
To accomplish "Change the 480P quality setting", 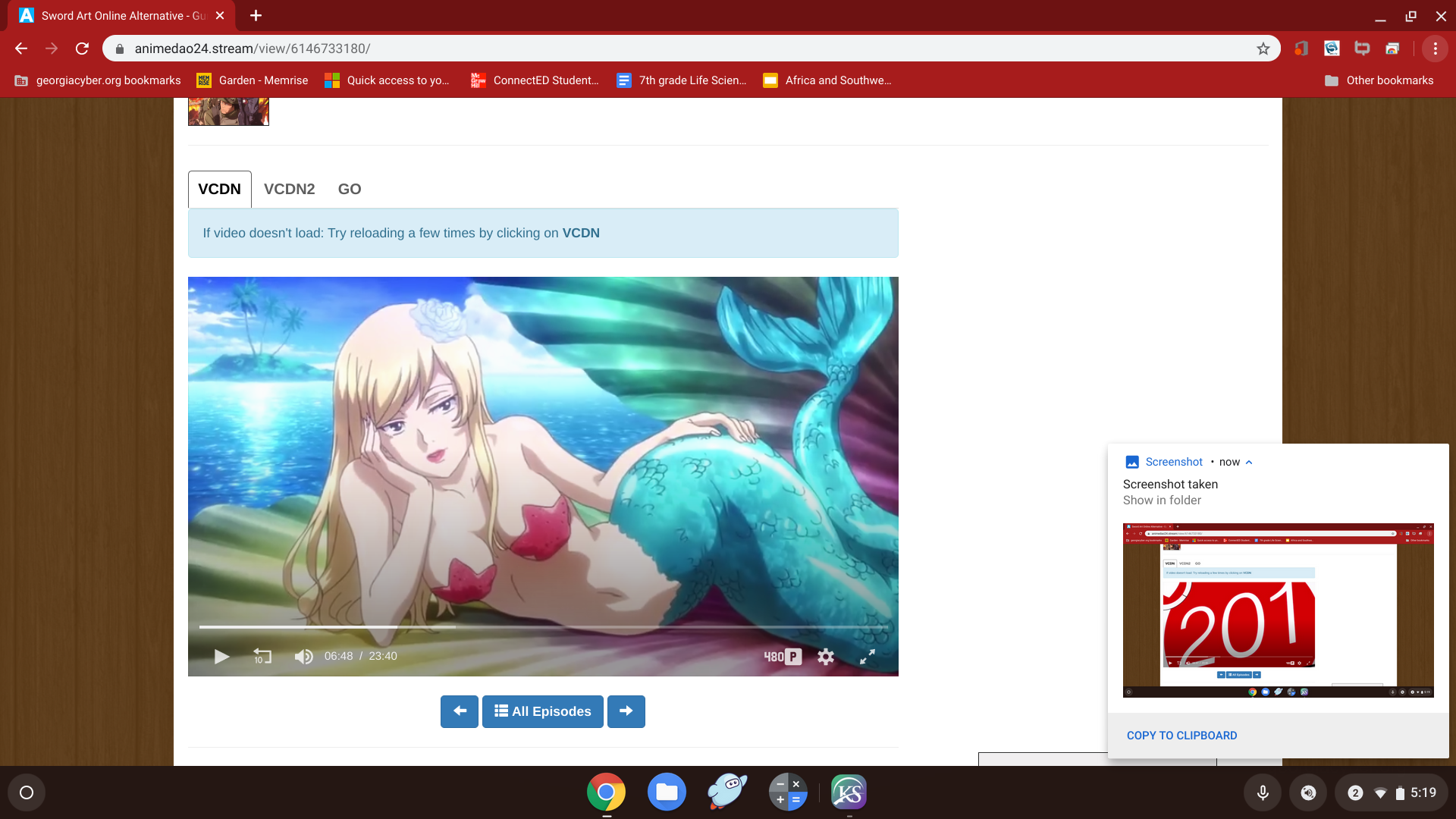I will [782, 657].
